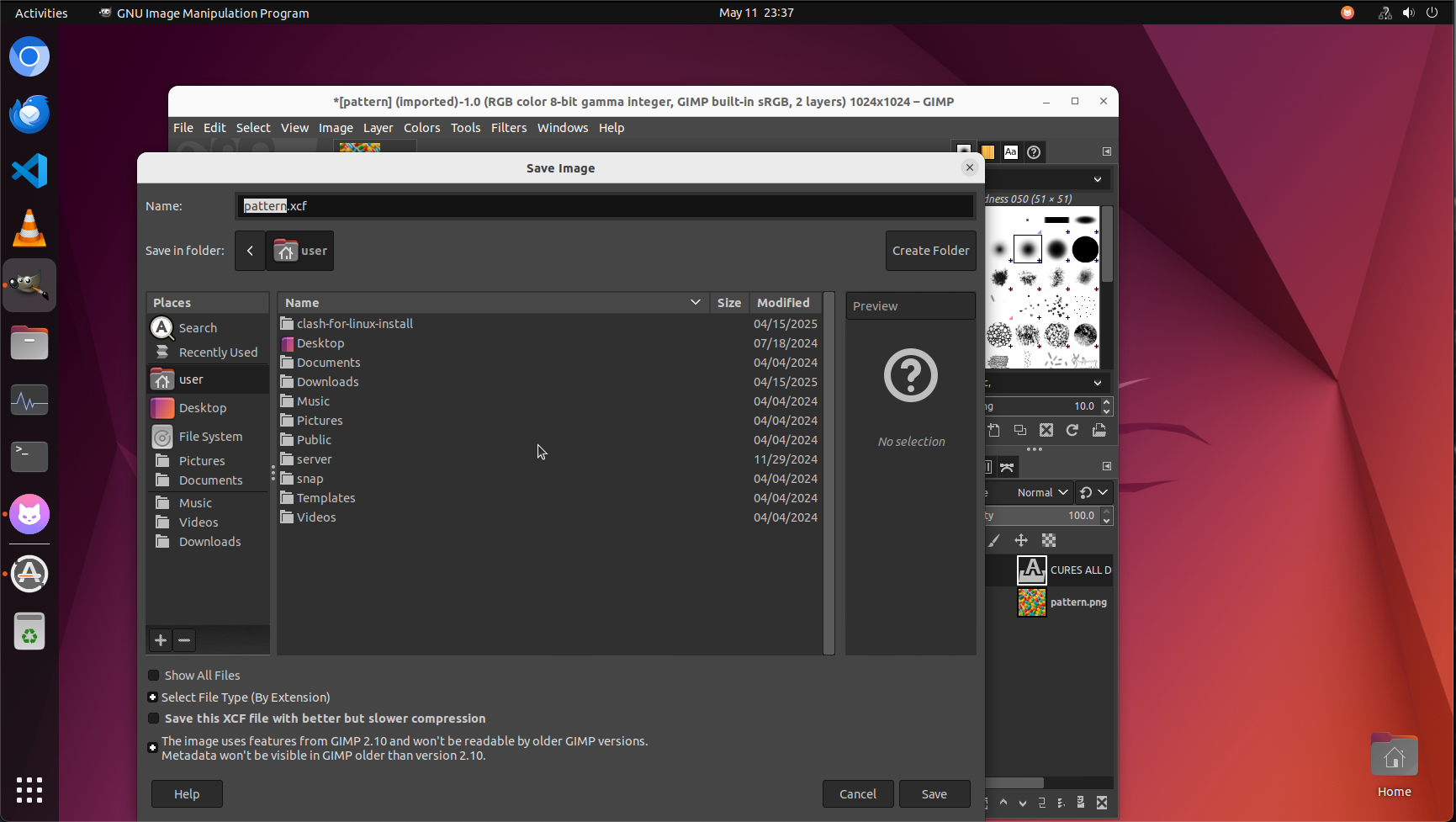Open the question mark tab in brushes dock
This screenshot has height=822, width=1456.
click(1034, 152)
